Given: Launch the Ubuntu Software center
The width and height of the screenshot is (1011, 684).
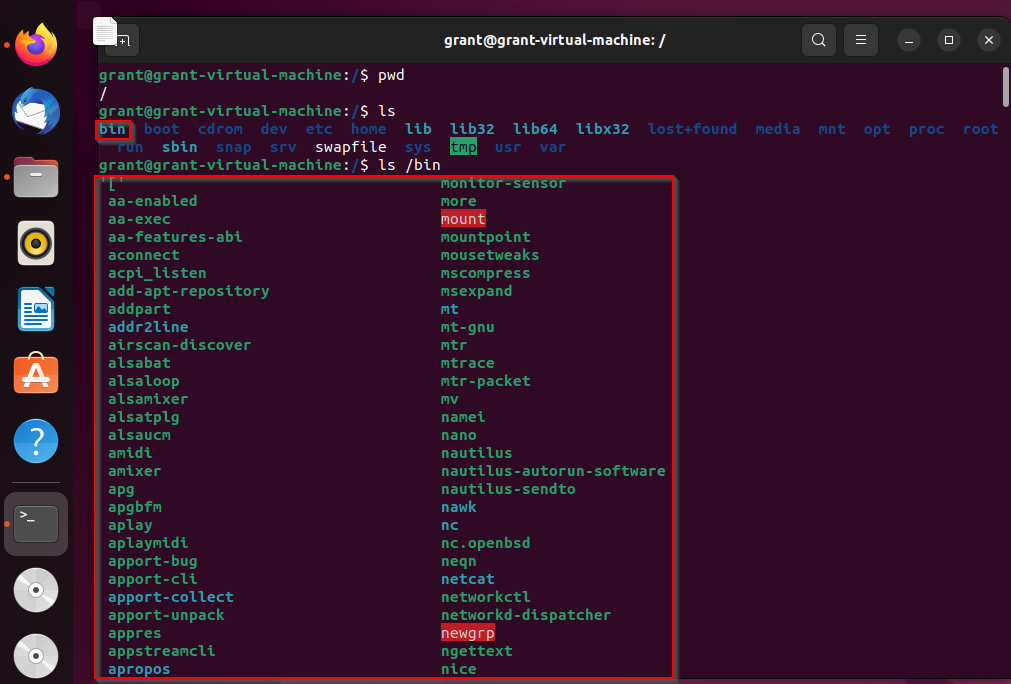Looking at the screenshot, I should 36,375.
